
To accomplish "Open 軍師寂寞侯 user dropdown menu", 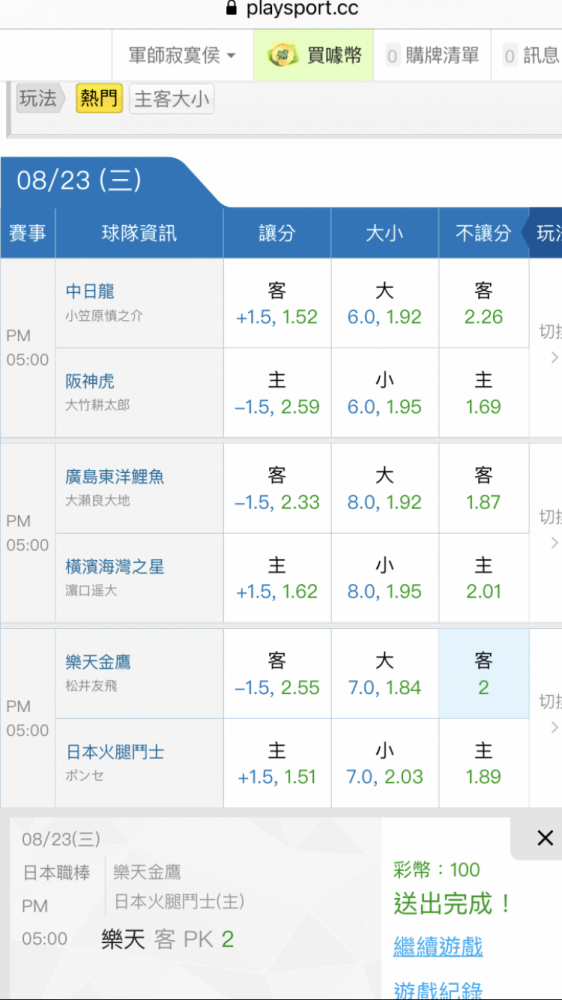I will click(182, 55).
